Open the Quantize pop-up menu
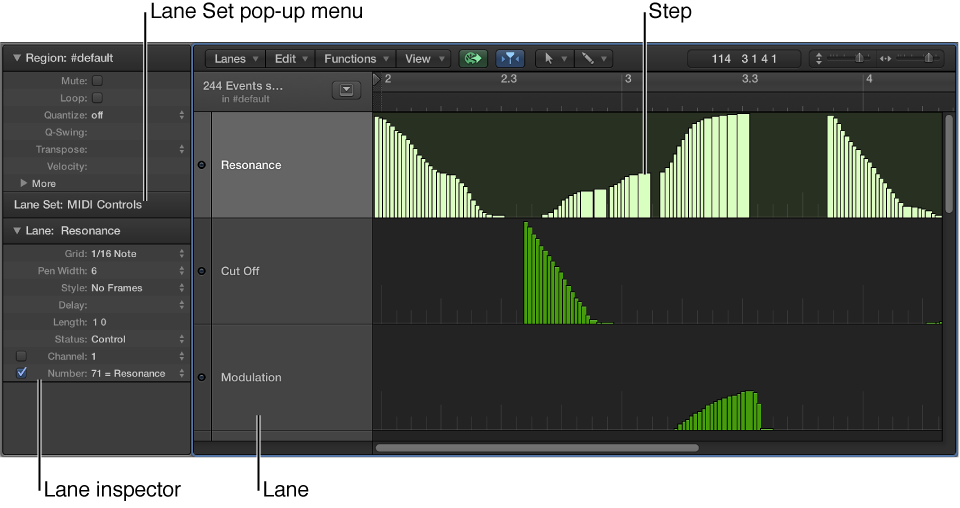The height and width of the screenshot is (508, 960). tap(181, 115)
